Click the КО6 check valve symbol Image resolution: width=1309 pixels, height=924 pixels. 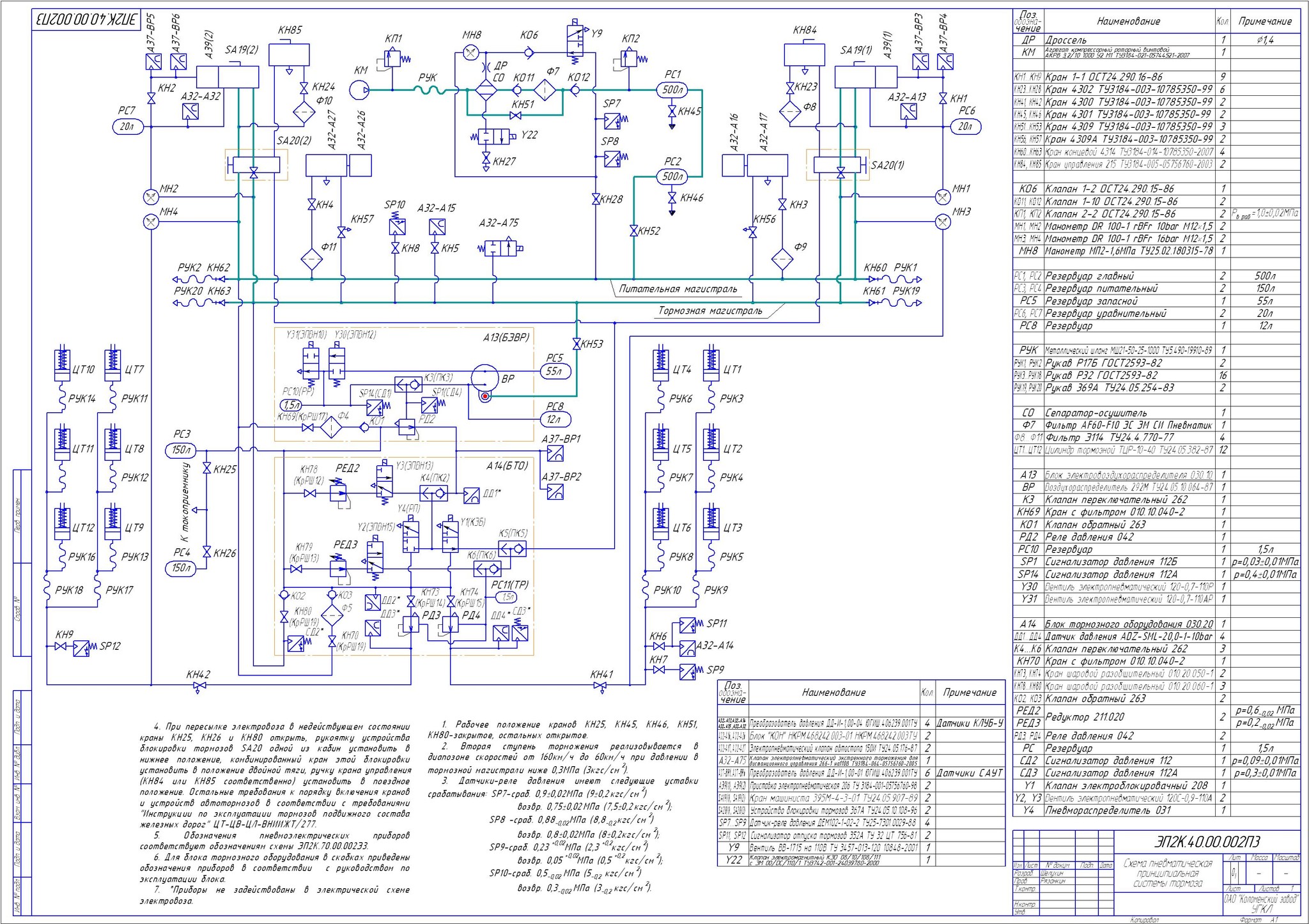pos(529,52)
